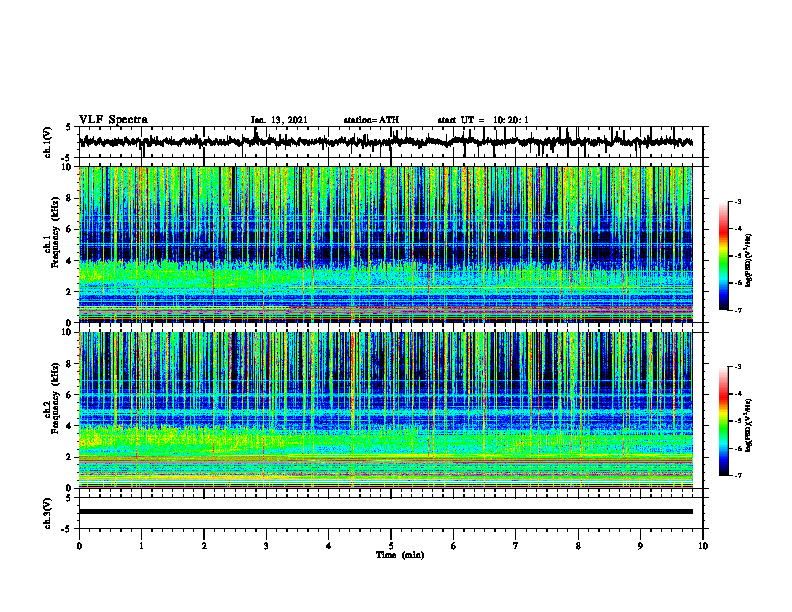Click the ch.2 "Frequency (kHz)" axis label

click(x=55, y=398)
